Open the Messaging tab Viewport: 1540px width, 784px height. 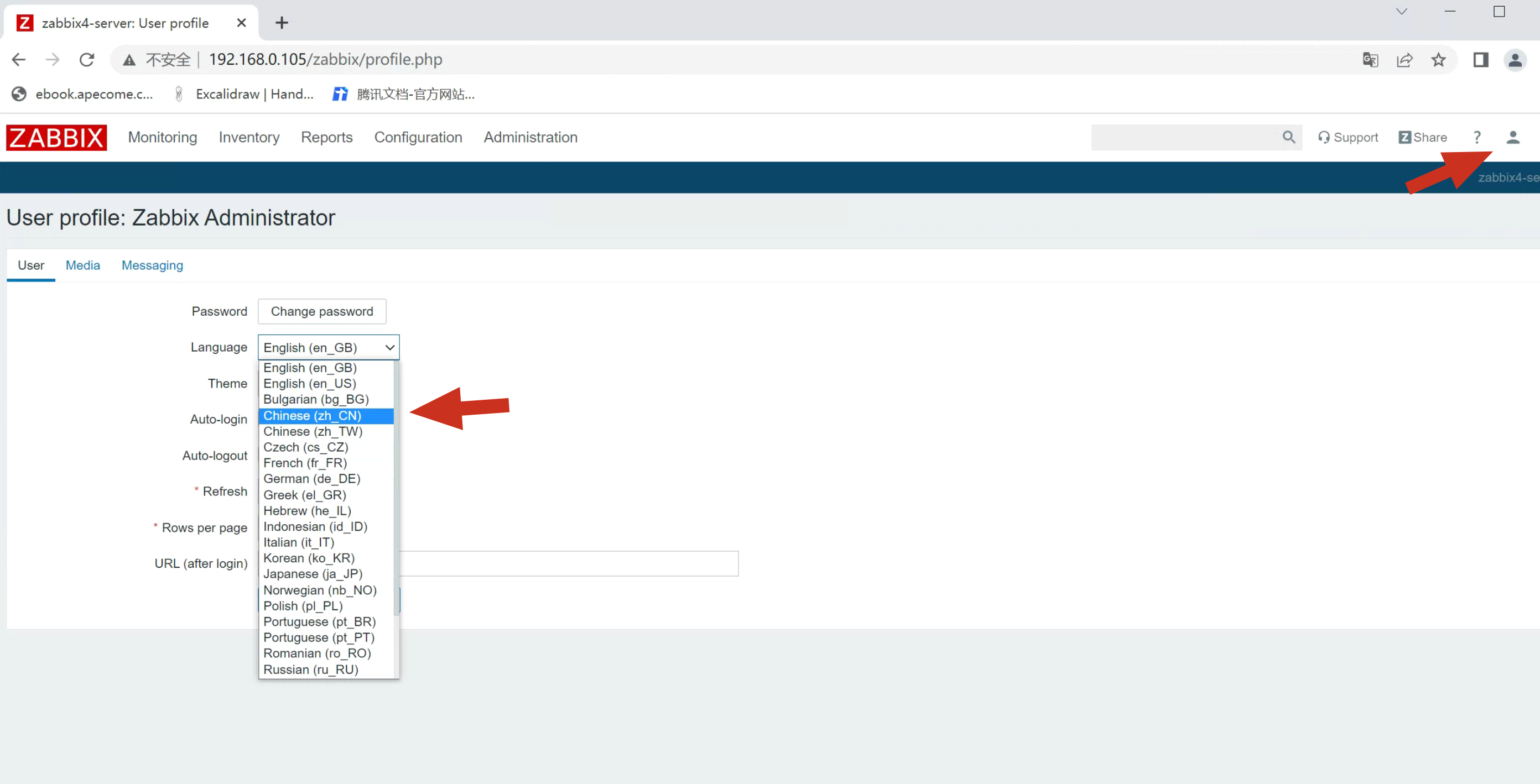152,265
